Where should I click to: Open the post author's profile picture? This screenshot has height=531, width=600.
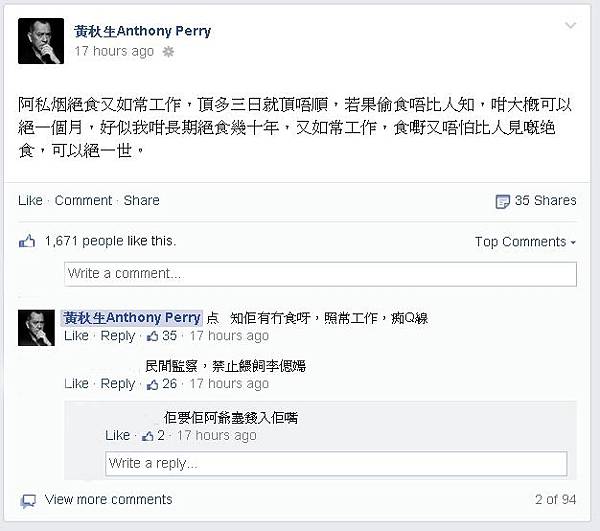coord(42,41)
